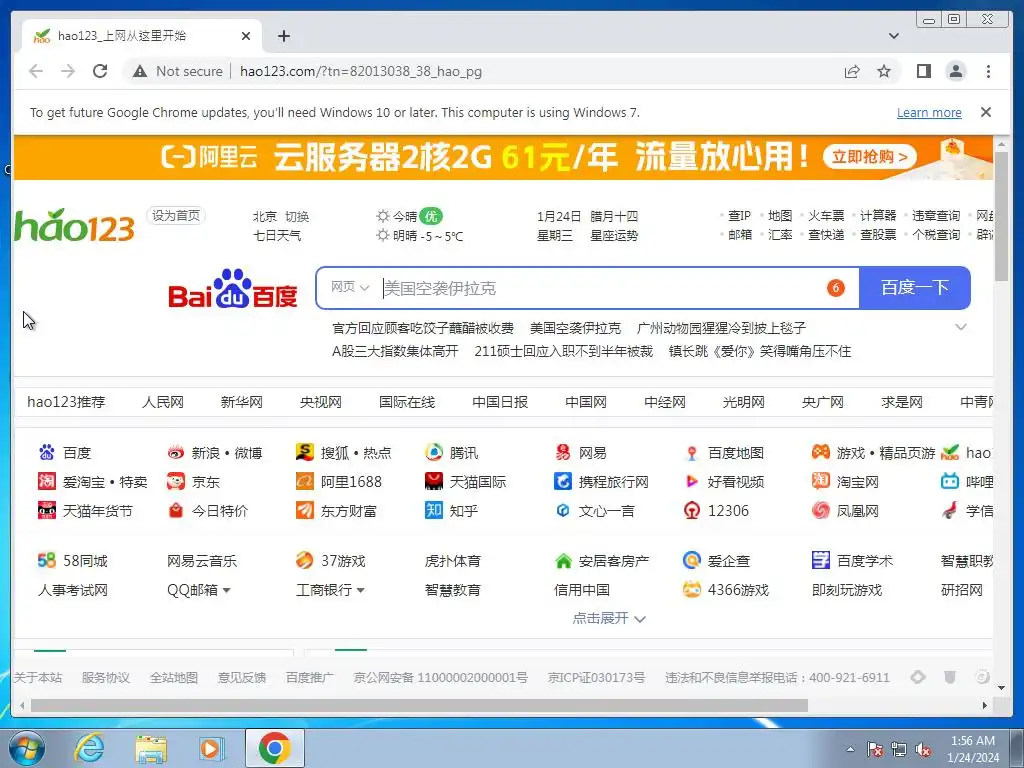Dismiss the Chrome update notice bar
The image size is (1024, 768).
pyautogui.click(x=985, y=112)
